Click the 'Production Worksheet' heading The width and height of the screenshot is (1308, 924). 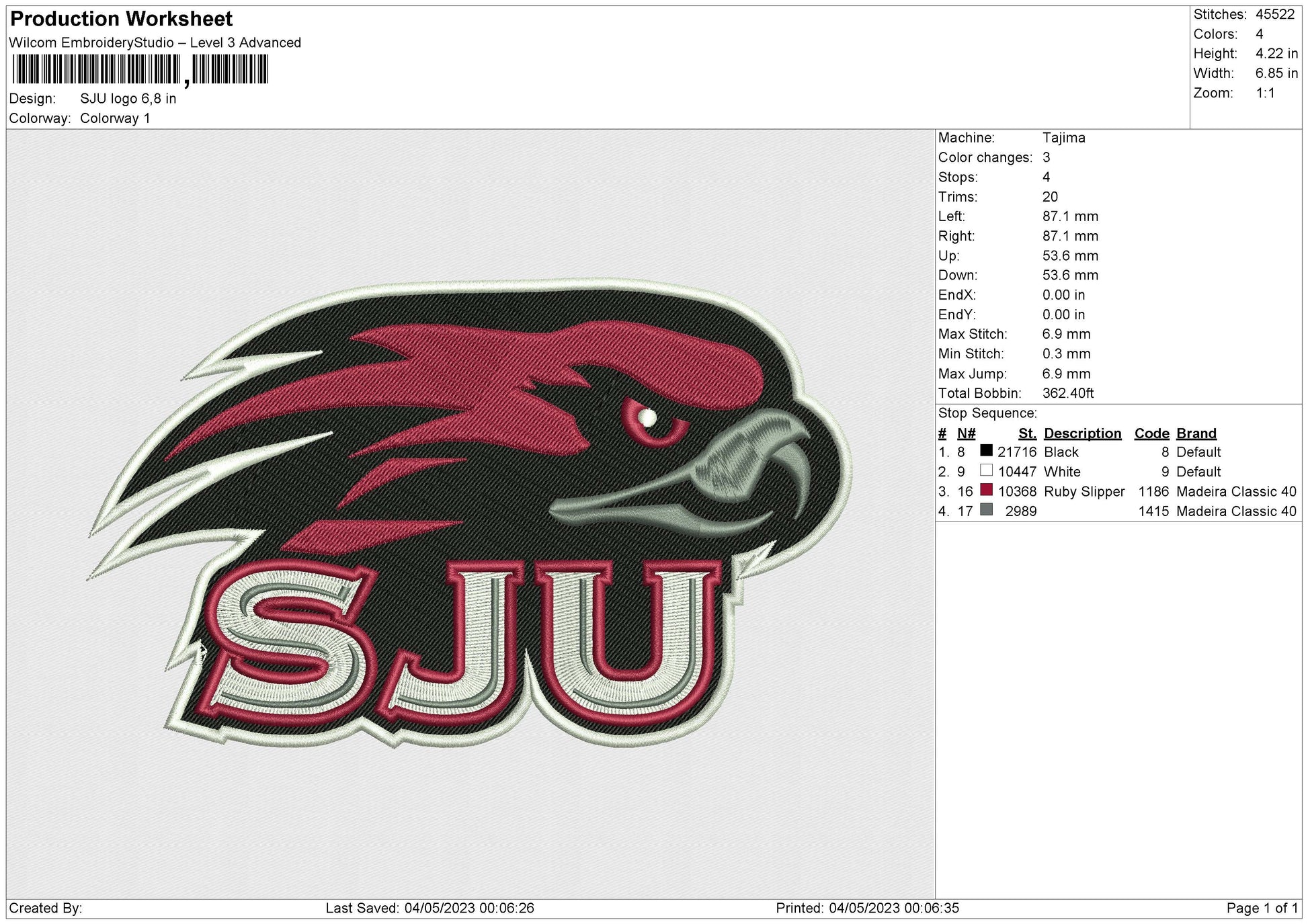122,19
